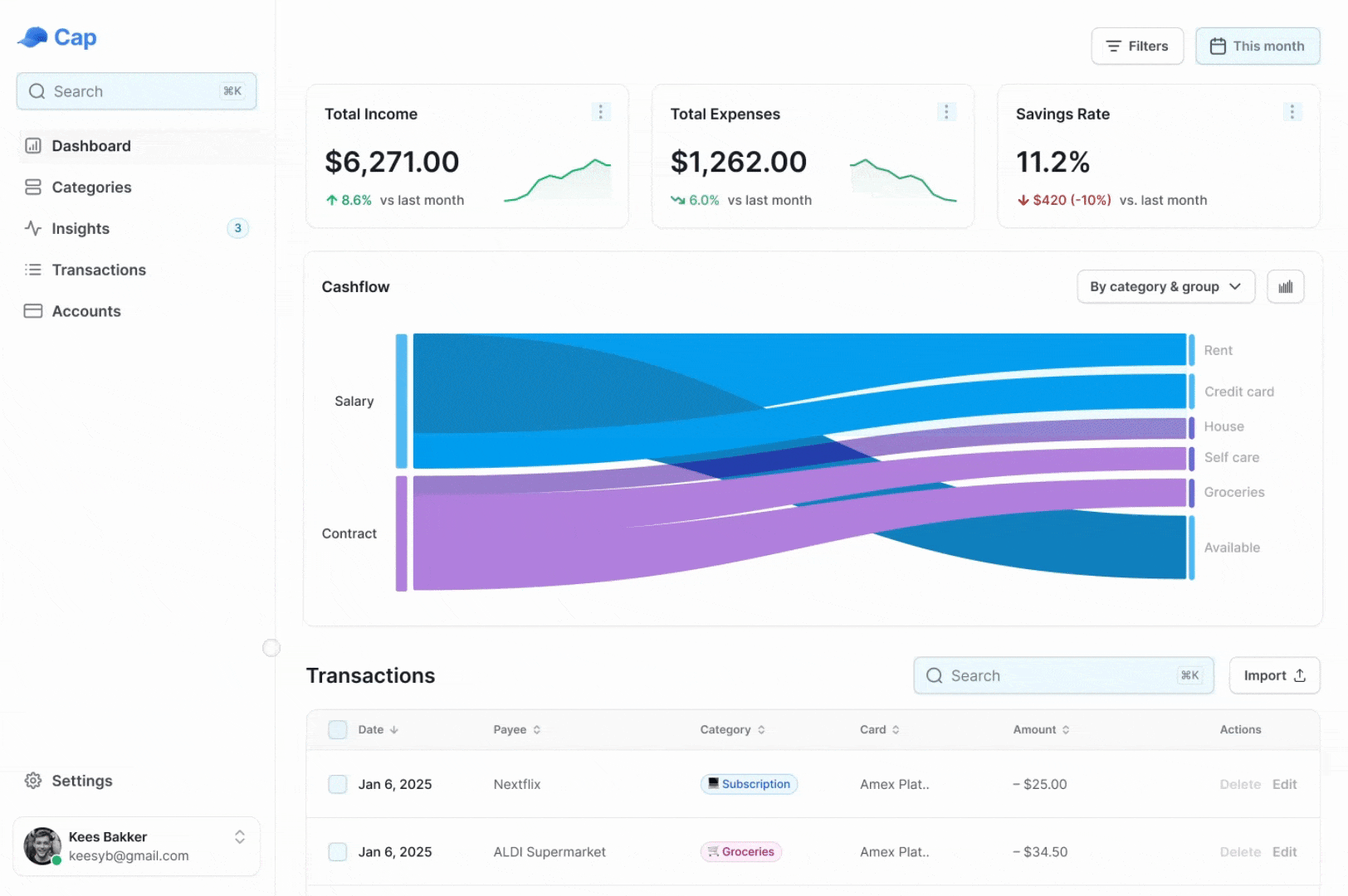Click keesyb@gmail.com email text

tap(129, 856)
